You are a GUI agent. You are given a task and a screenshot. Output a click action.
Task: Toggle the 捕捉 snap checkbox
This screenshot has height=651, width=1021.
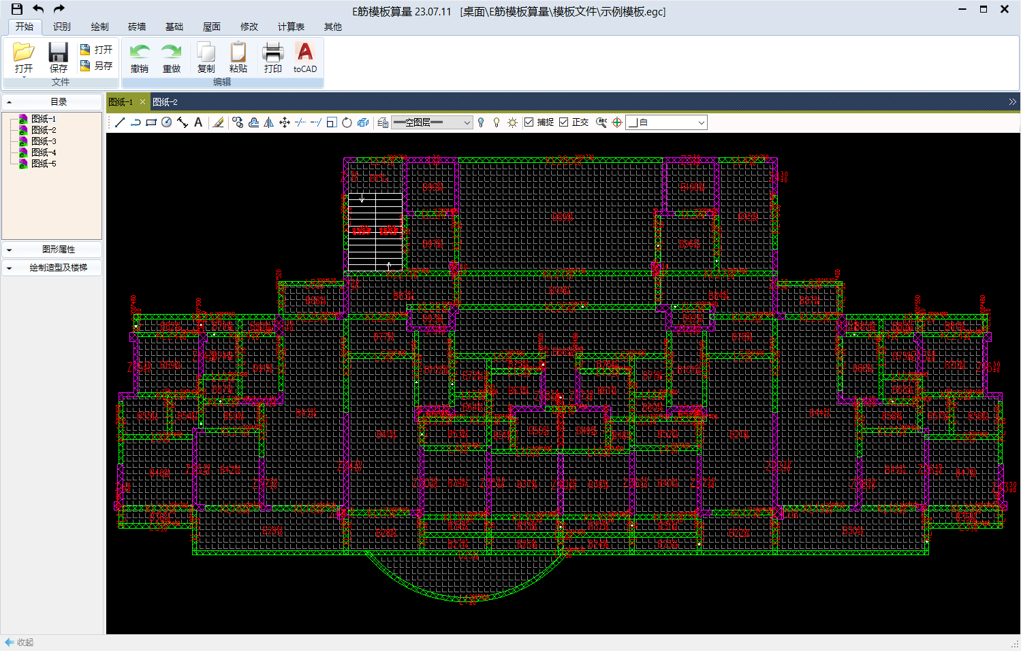click(529, 122)
